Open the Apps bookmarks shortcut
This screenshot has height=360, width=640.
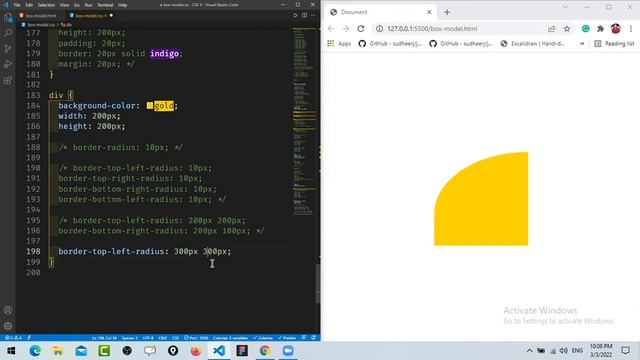coord(339,43)
